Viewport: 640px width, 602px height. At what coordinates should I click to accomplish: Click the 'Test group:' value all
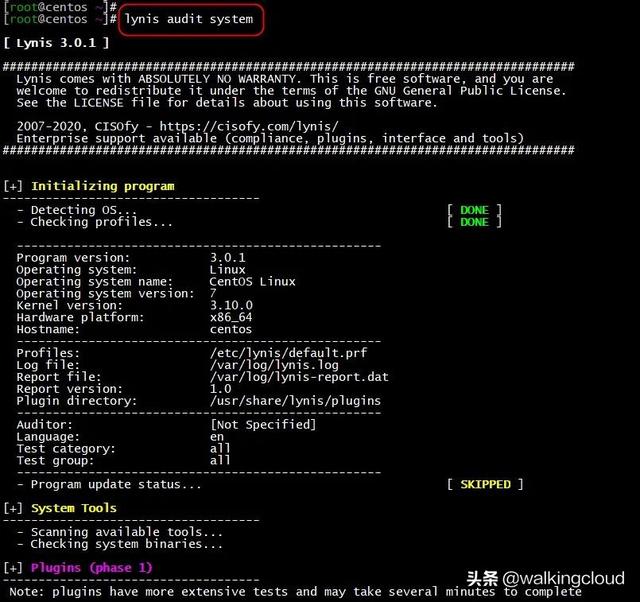(x=220, y=460)
